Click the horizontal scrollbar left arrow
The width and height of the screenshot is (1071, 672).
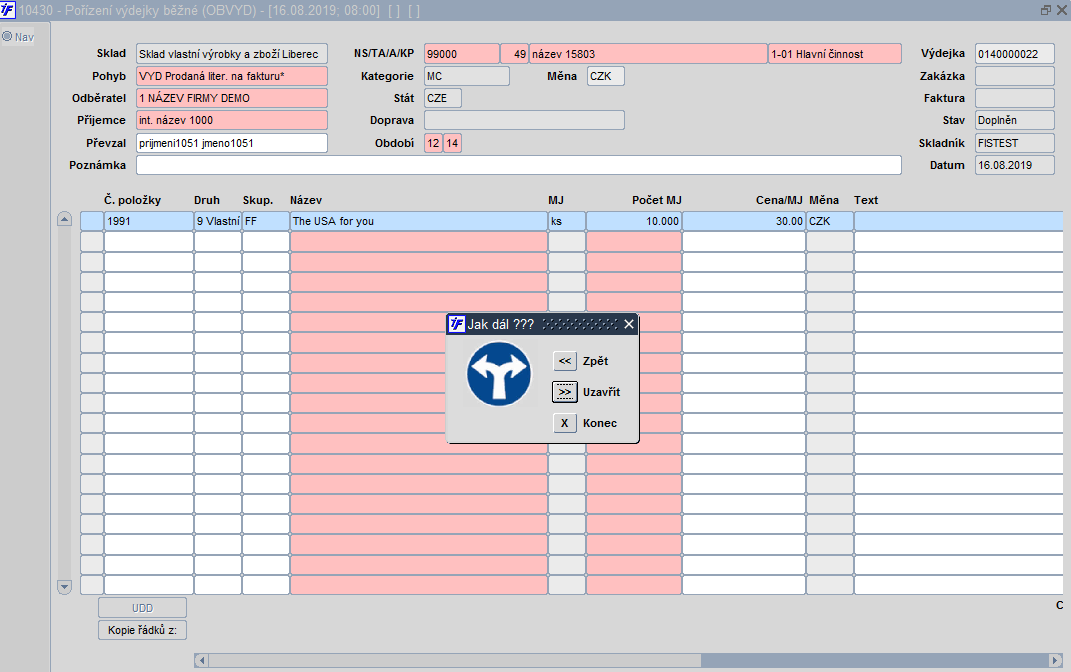[x=201, y=660]
